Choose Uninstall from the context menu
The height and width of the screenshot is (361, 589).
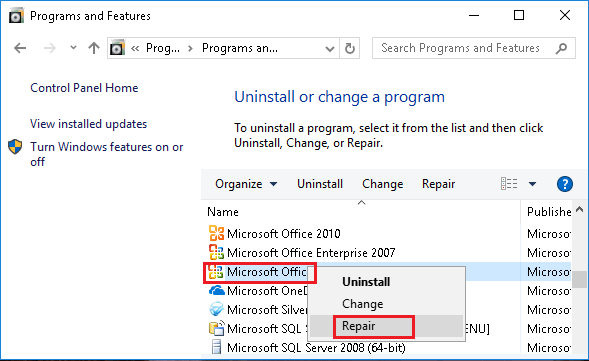pyautogui.click(x=366, y=282)
